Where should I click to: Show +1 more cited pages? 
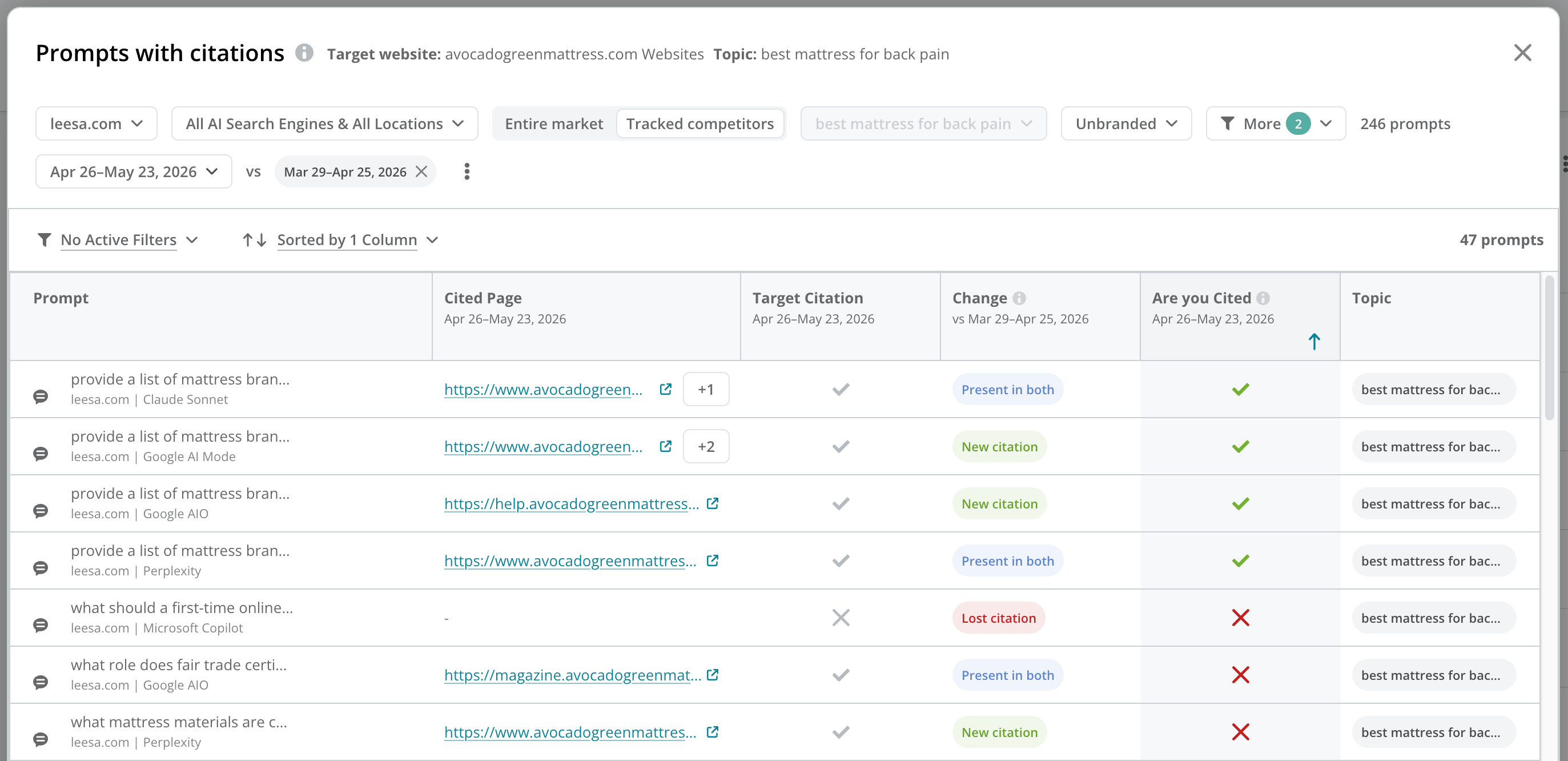coord(706,390)
